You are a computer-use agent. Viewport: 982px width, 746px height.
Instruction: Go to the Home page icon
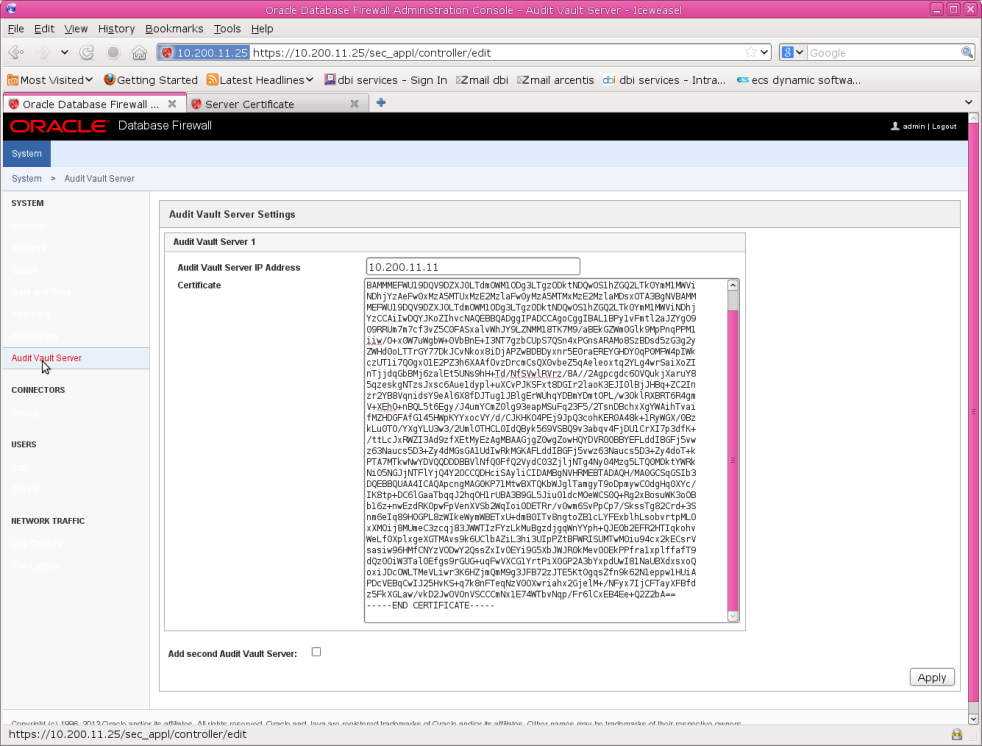[139, 53]
